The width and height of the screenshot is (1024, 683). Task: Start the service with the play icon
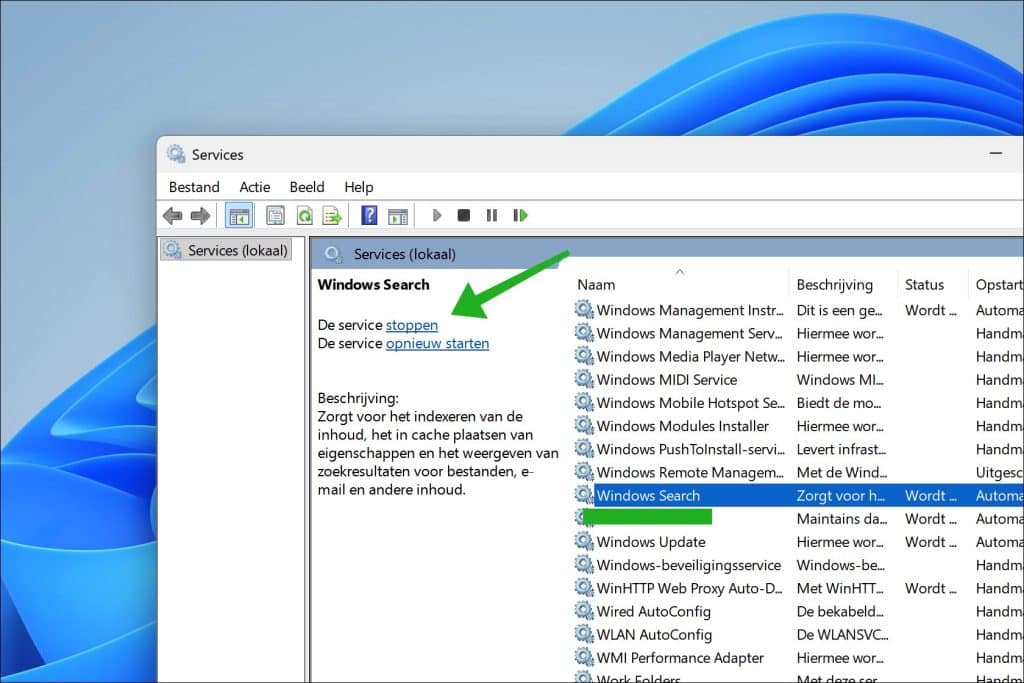(x=437, y=215)
